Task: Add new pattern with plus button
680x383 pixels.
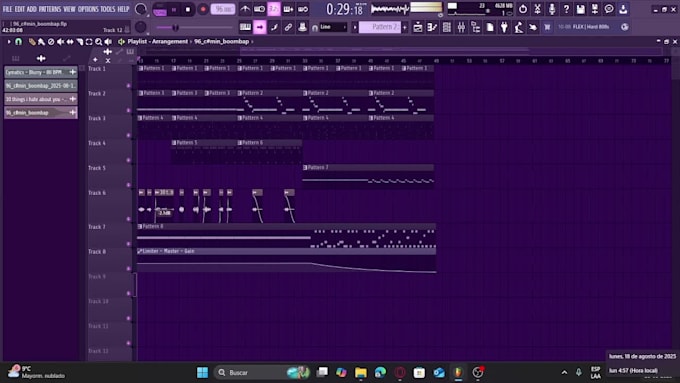Action: (405, 27)
